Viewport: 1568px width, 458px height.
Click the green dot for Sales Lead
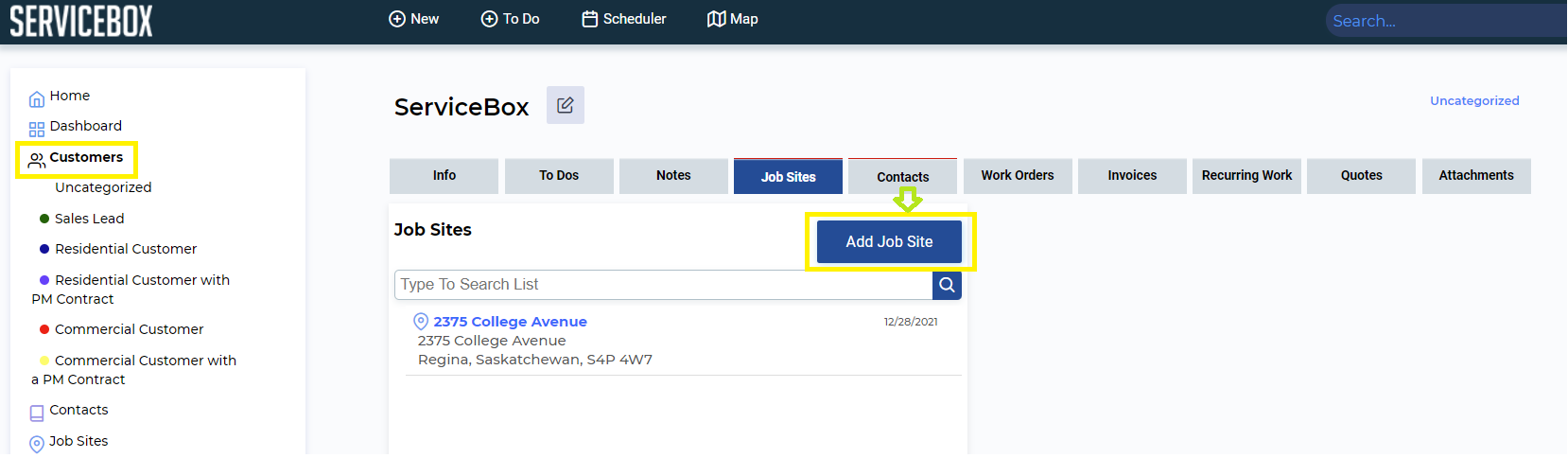44,219
